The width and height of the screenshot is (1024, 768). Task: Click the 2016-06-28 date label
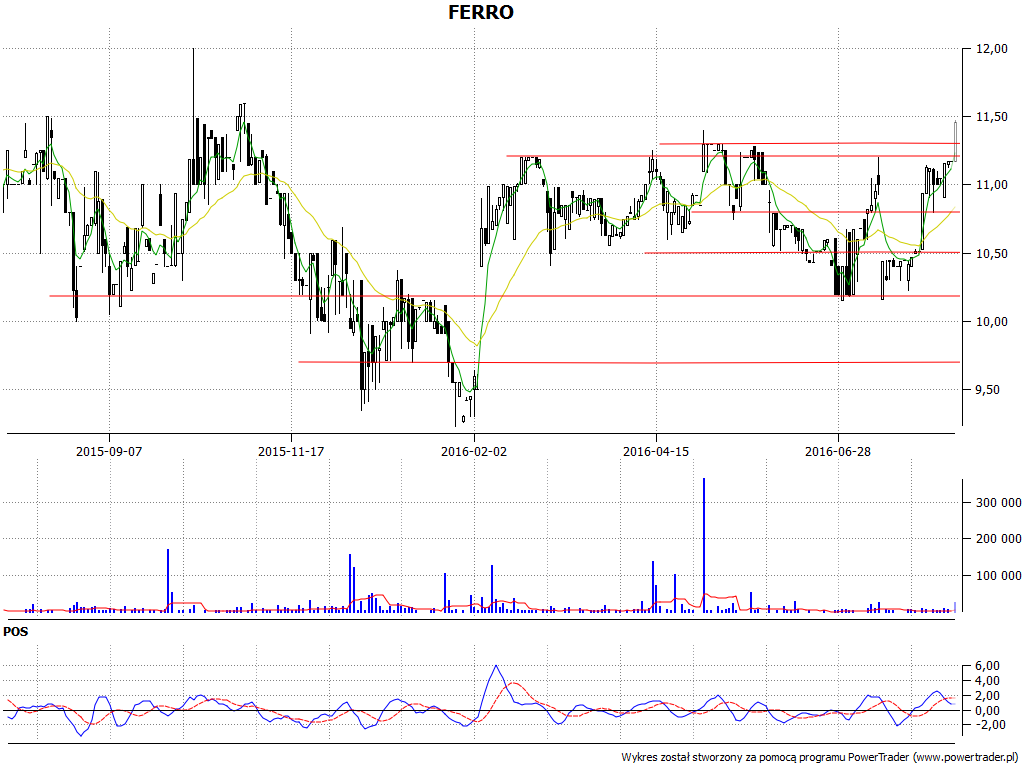838,451
